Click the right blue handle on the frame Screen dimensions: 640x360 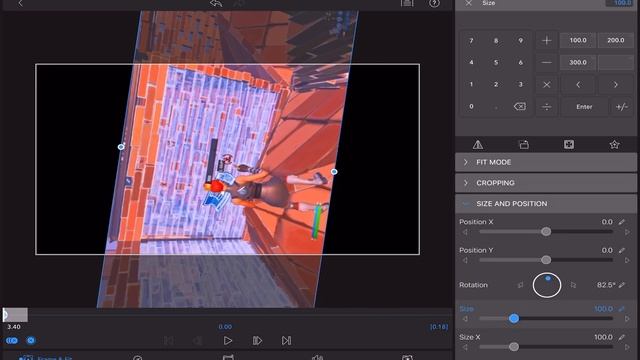pos(334,172)
